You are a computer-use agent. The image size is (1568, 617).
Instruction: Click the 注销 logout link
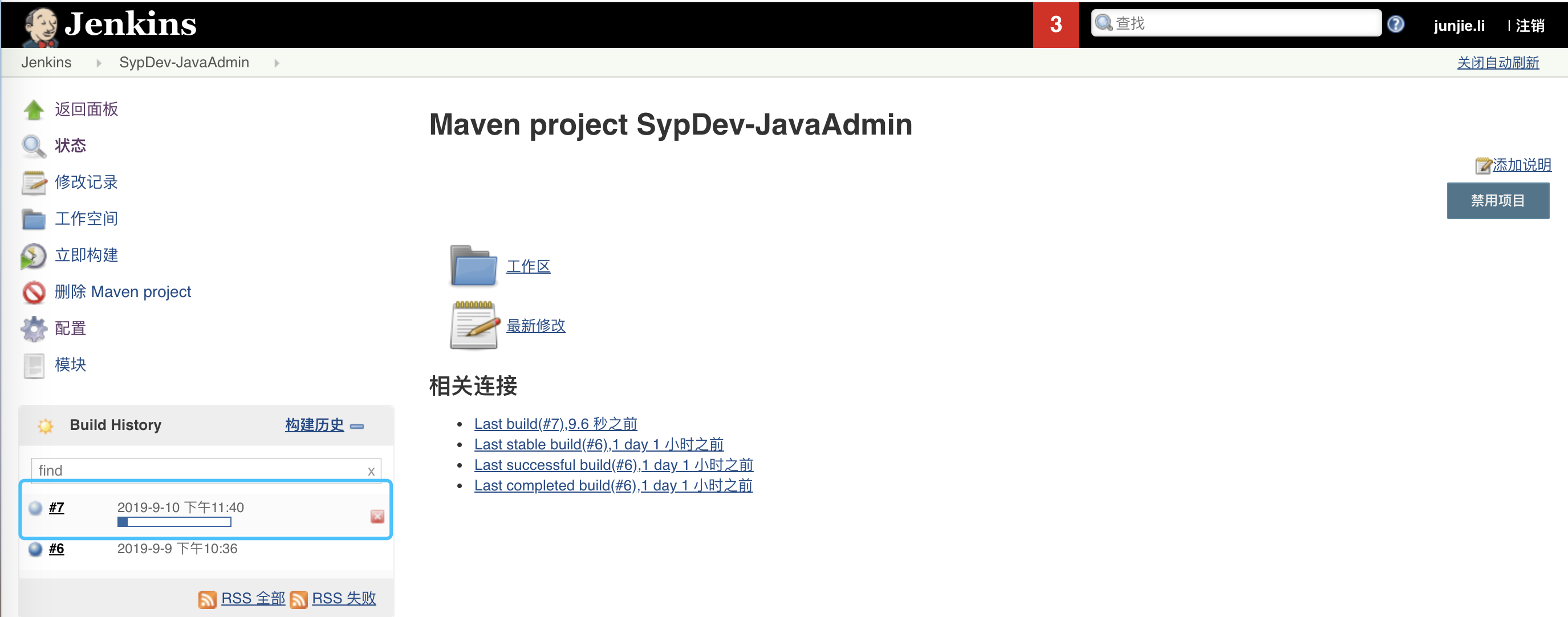pyautogui.click(x=1530, y=26)
